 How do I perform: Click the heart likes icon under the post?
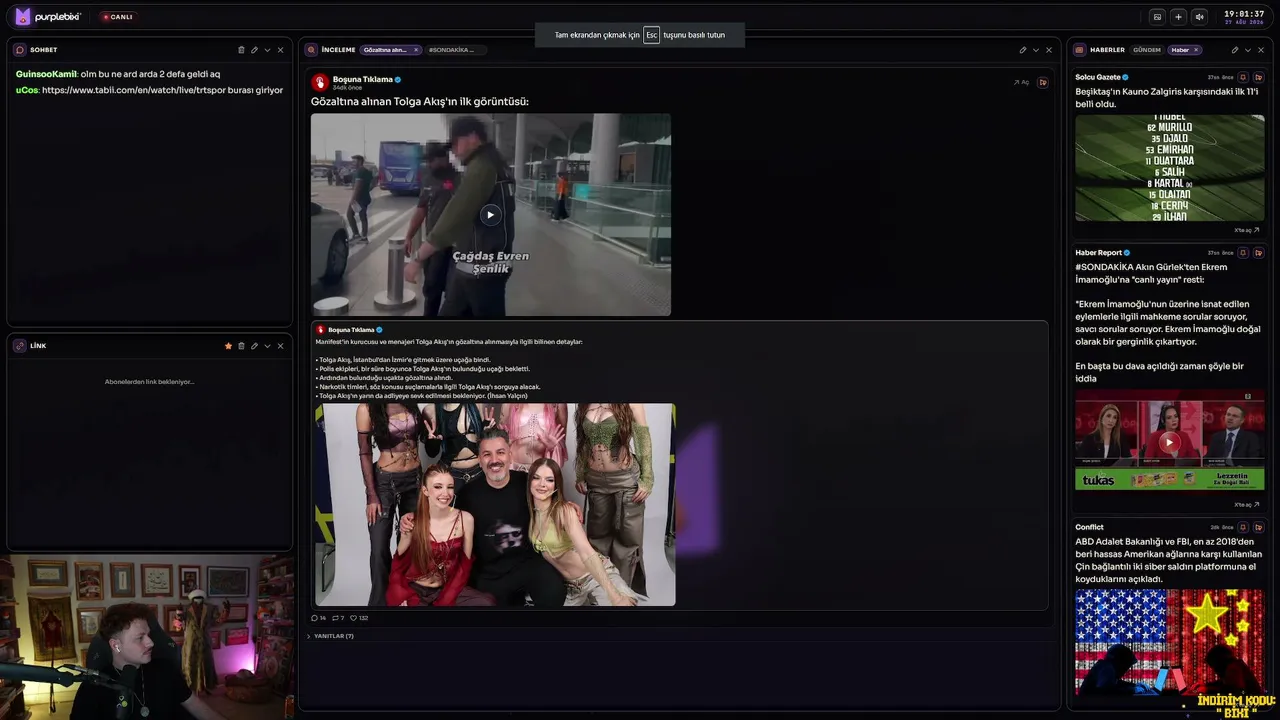pyautogui.click(x=359, y=618)
